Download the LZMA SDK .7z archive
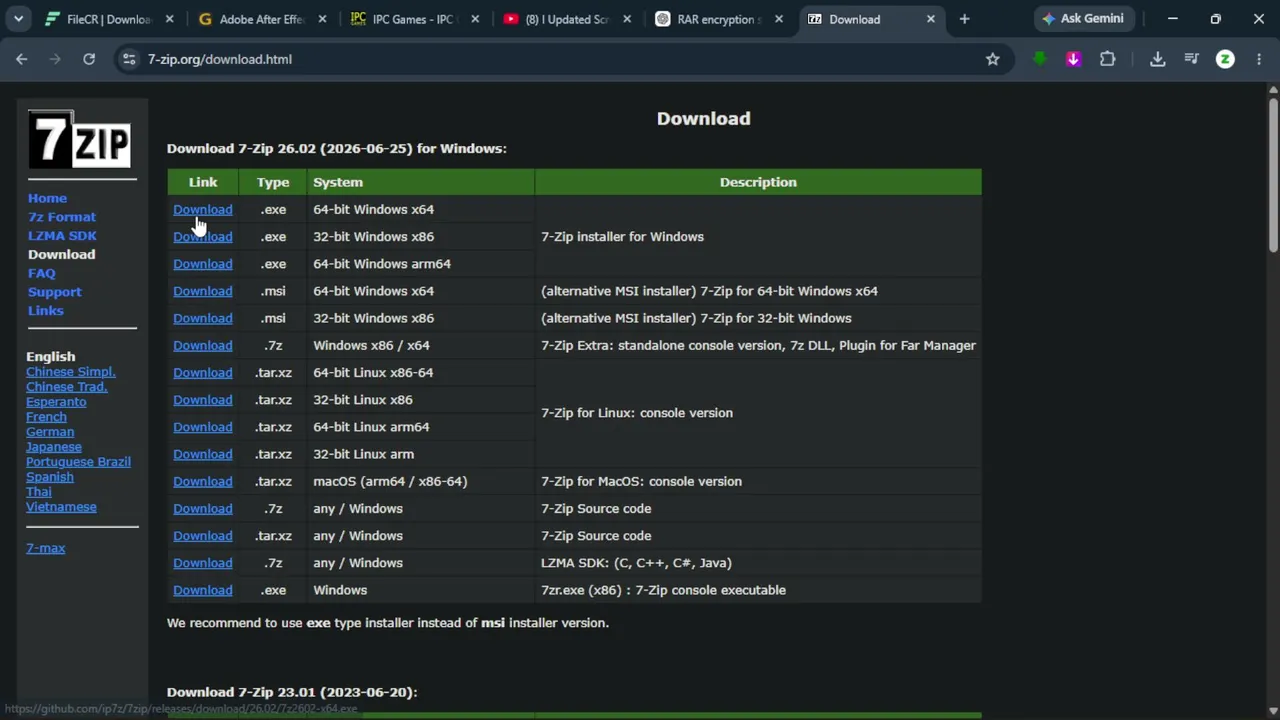This screenshot has height=720, width=1280. click(x=202, y=563)
